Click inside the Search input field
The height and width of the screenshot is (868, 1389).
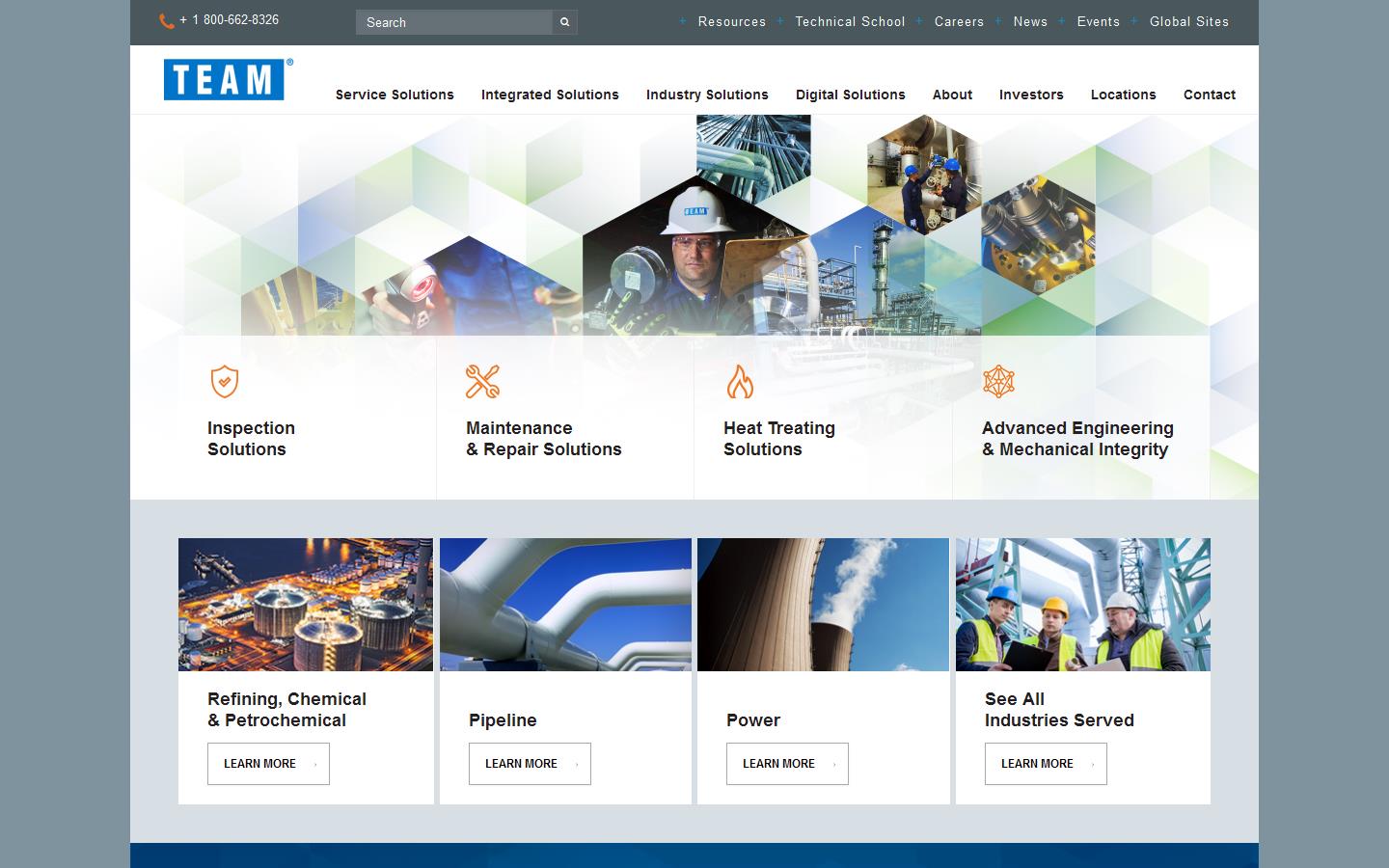point(453,21)
